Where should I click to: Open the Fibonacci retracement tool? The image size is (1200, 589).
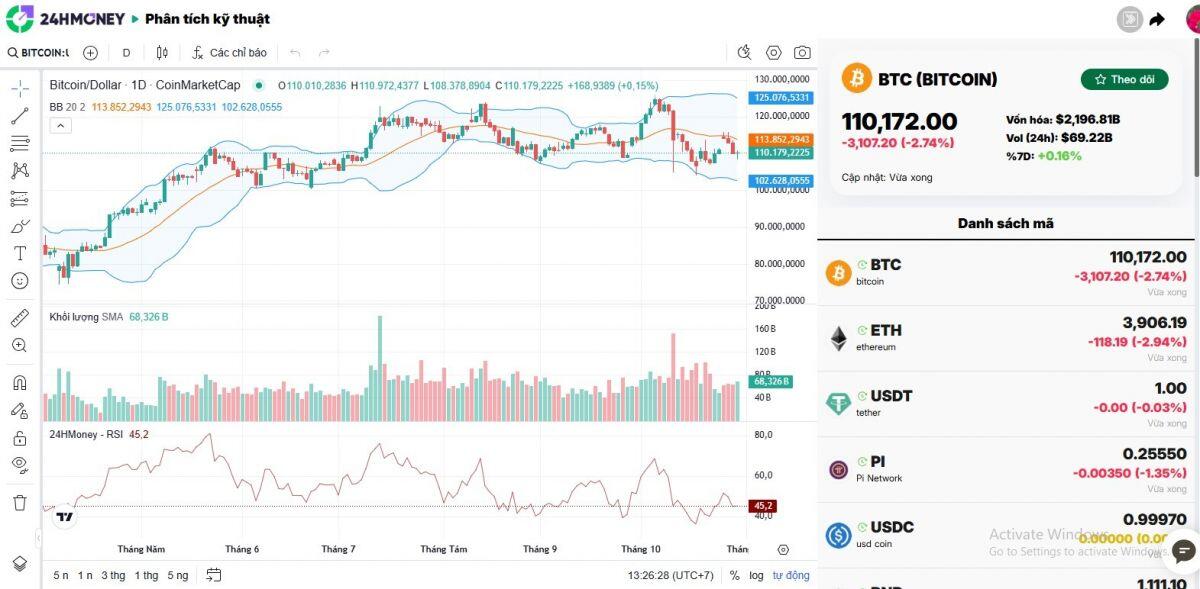click(19, 143)
